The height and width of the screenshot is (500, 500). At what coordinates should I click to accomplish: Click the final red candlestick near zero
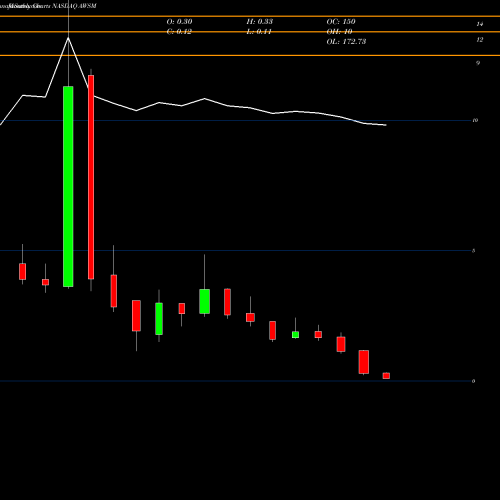[x=386, y=376]
